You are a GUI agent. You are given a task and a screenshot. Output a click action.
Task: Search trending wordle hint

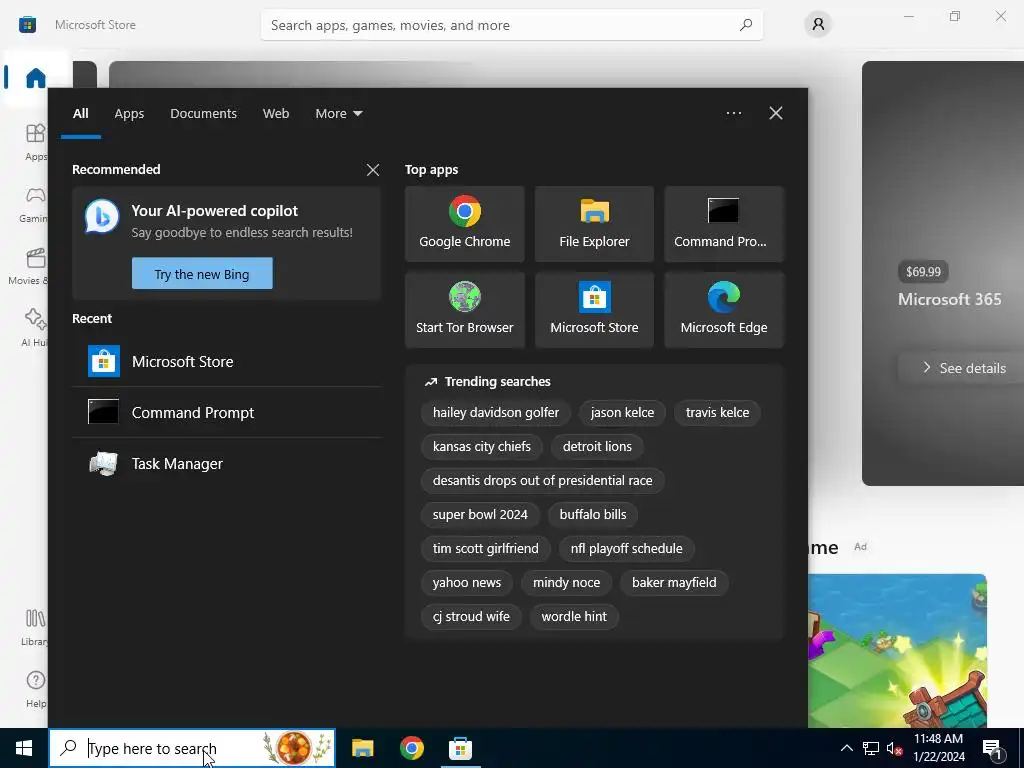coord(574,616)
